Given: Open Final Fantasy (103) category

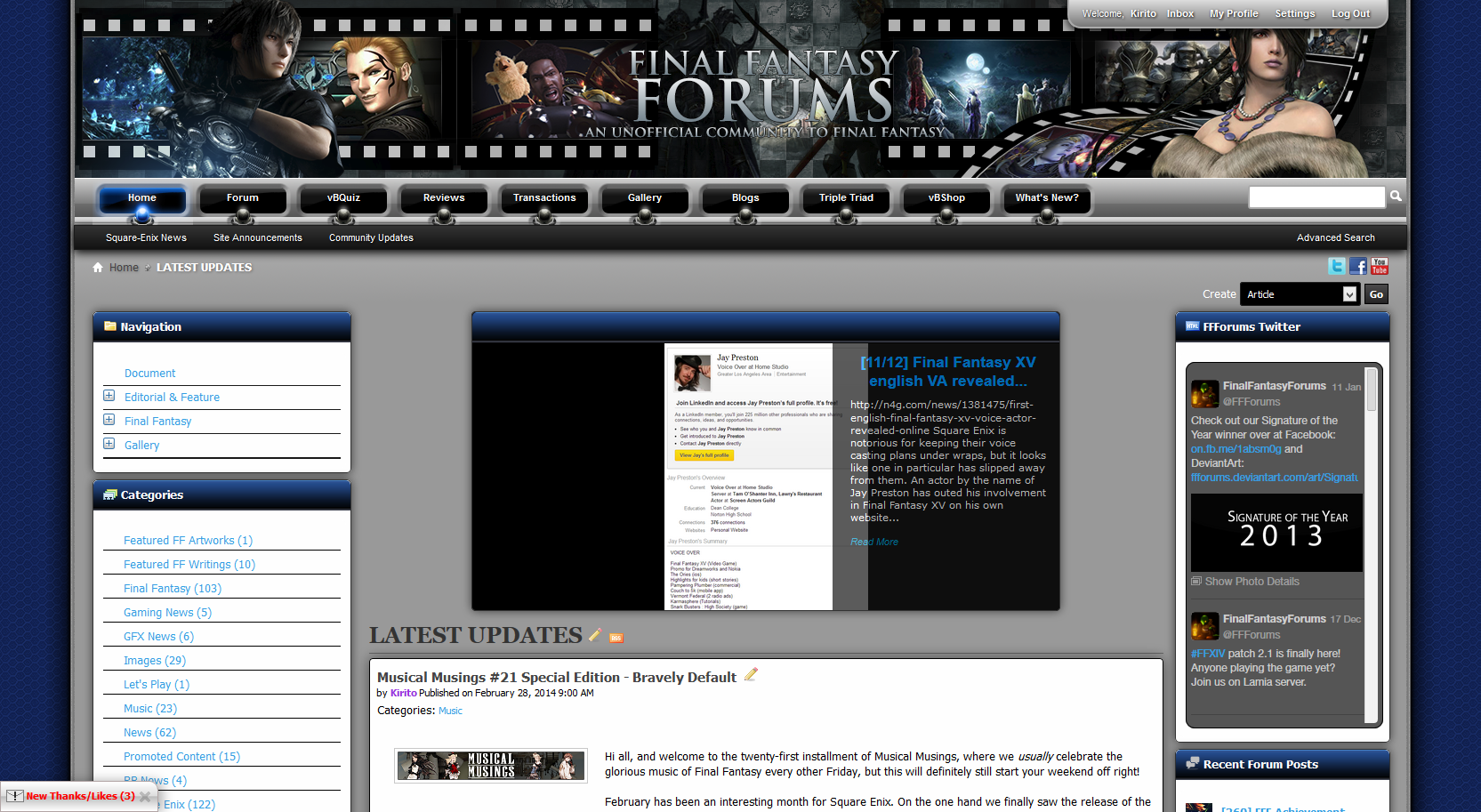Looking at the screenshot, I should coord(173,588).
